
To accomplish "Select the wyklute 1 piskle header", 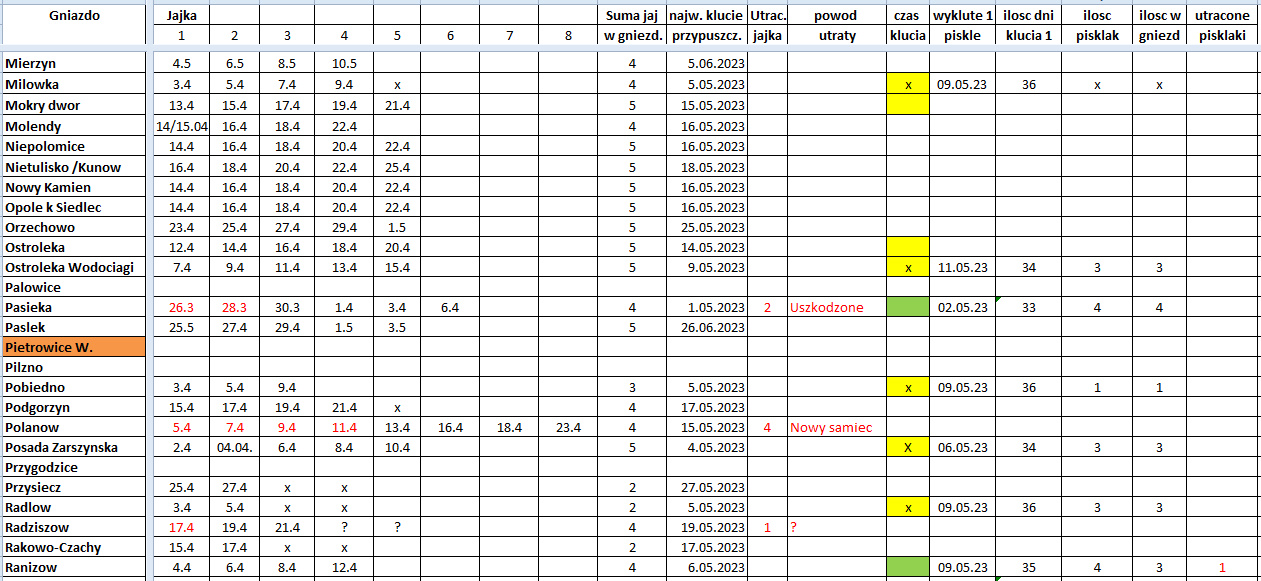I will (962, 25).
